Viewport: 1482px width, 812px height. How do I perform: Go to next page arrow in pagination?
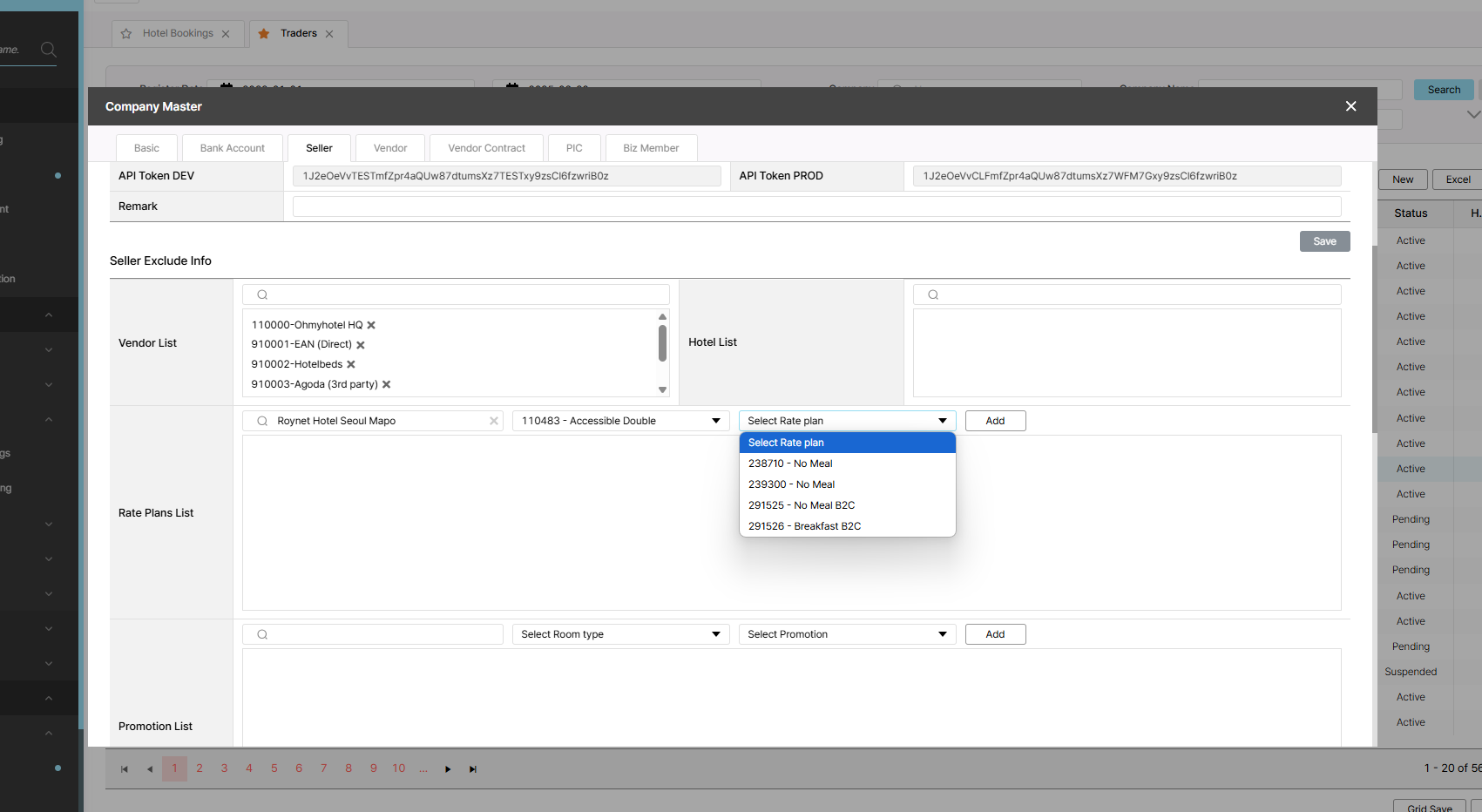[x=448, y=769]
